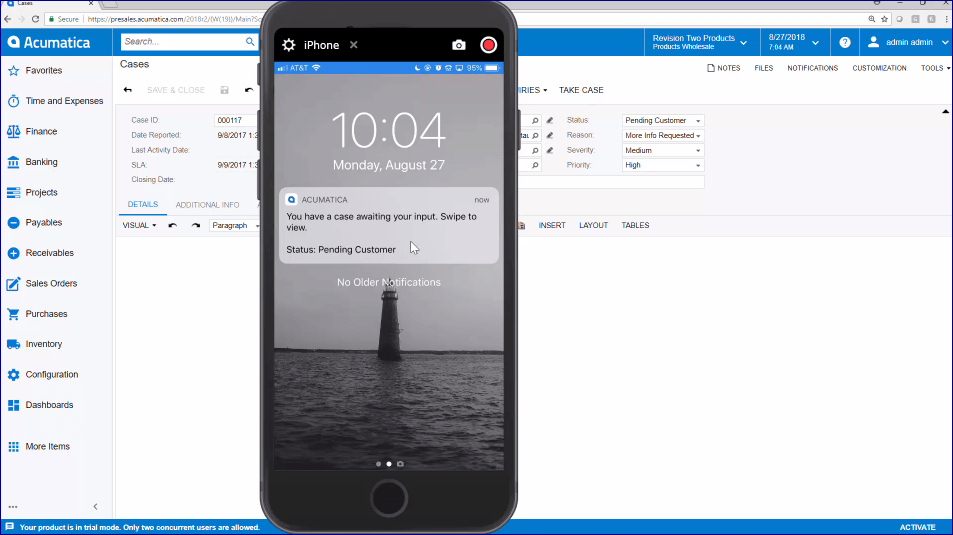Screen dimensions: 953x535
Task: Click undo in the rich text editor
Action: coord(173,226)
